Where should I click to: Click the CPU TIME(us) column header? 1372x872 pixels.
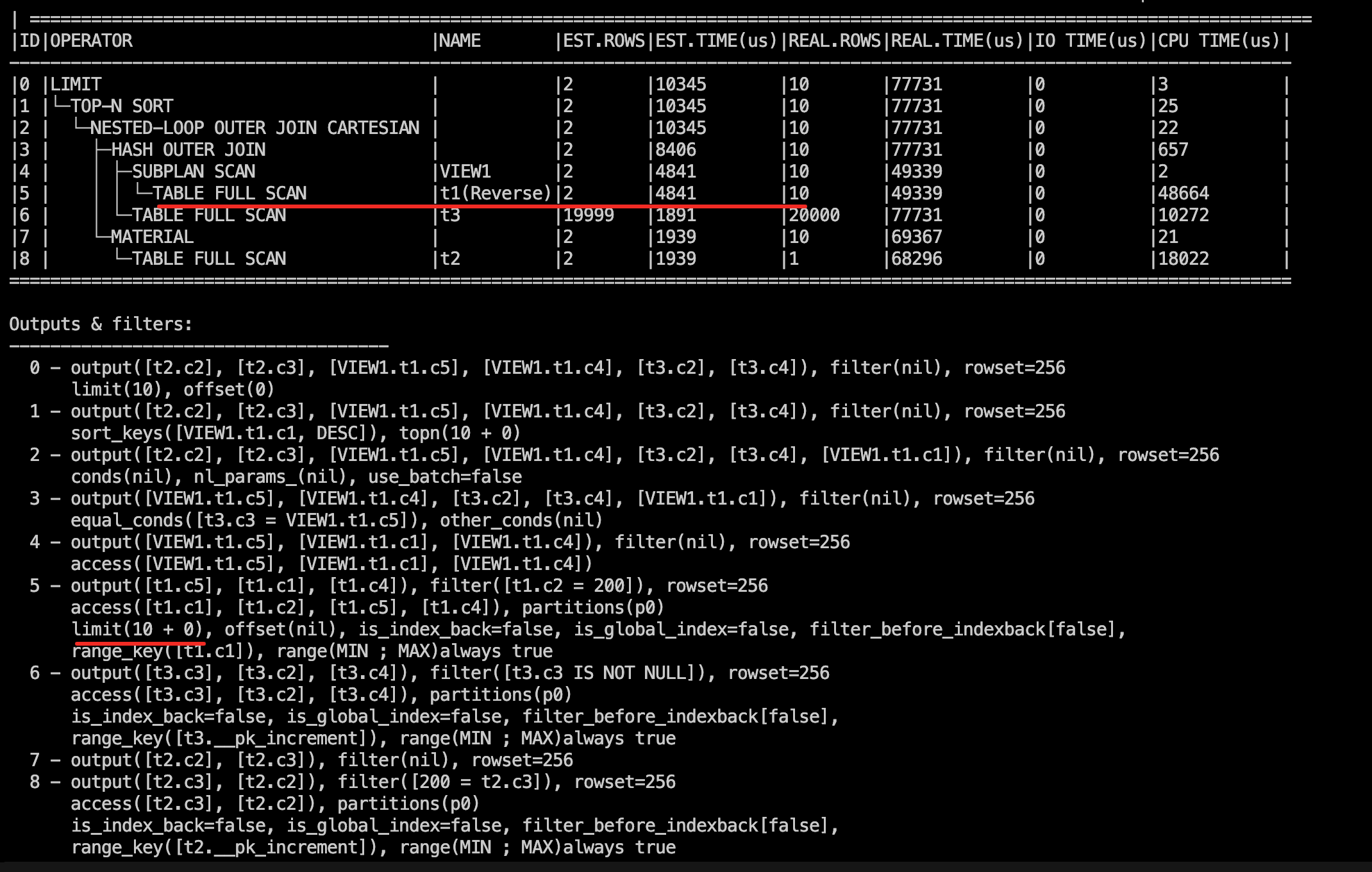click(x=1218, y=41)
